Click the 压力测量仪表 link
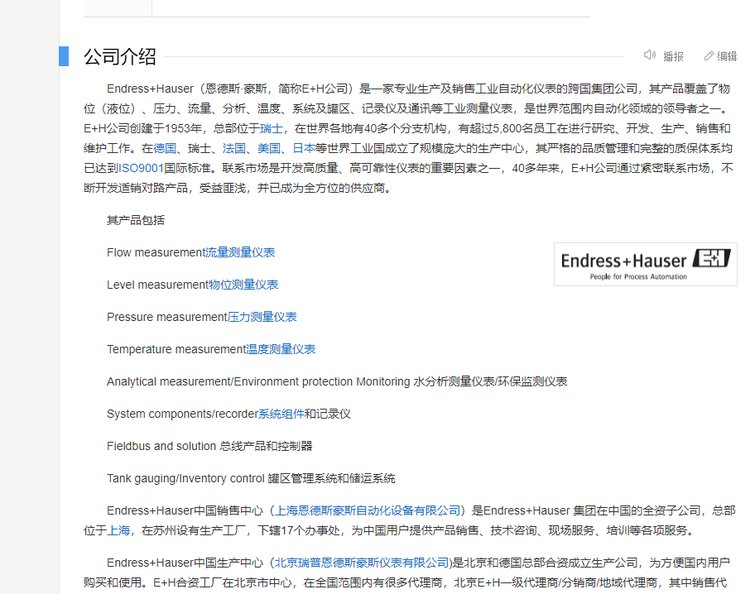 262,317
